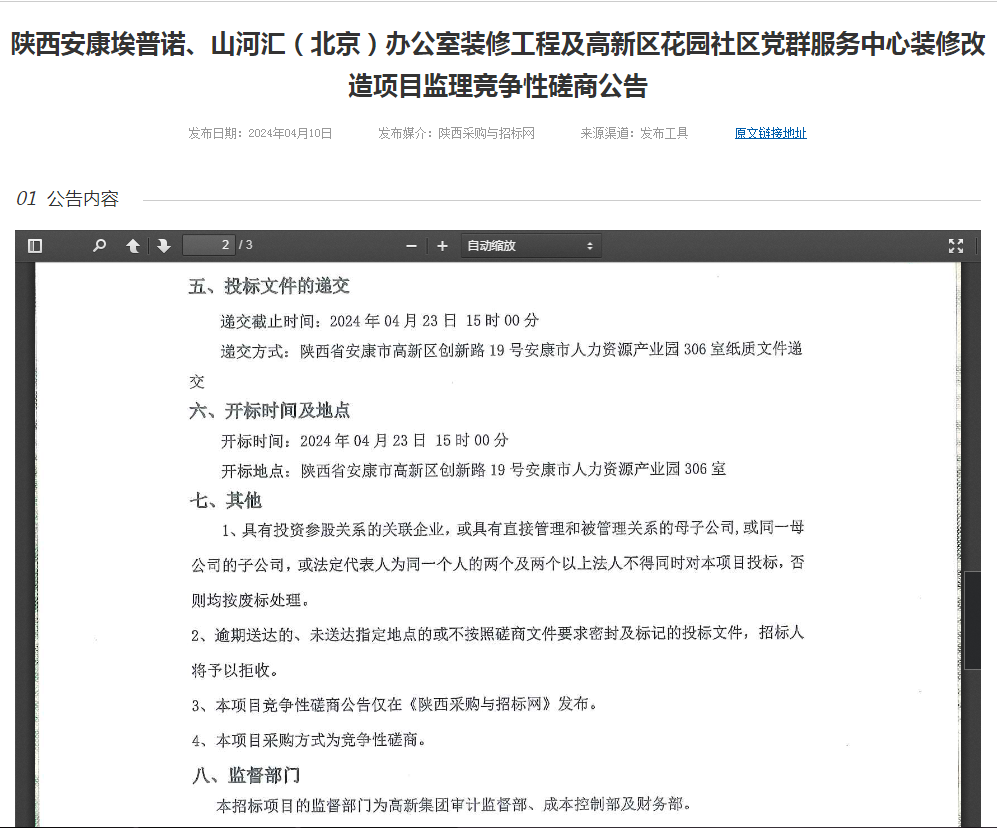
Task: Click the line 3、本项目竞争性磋商公告仅在
Action: 394,705
